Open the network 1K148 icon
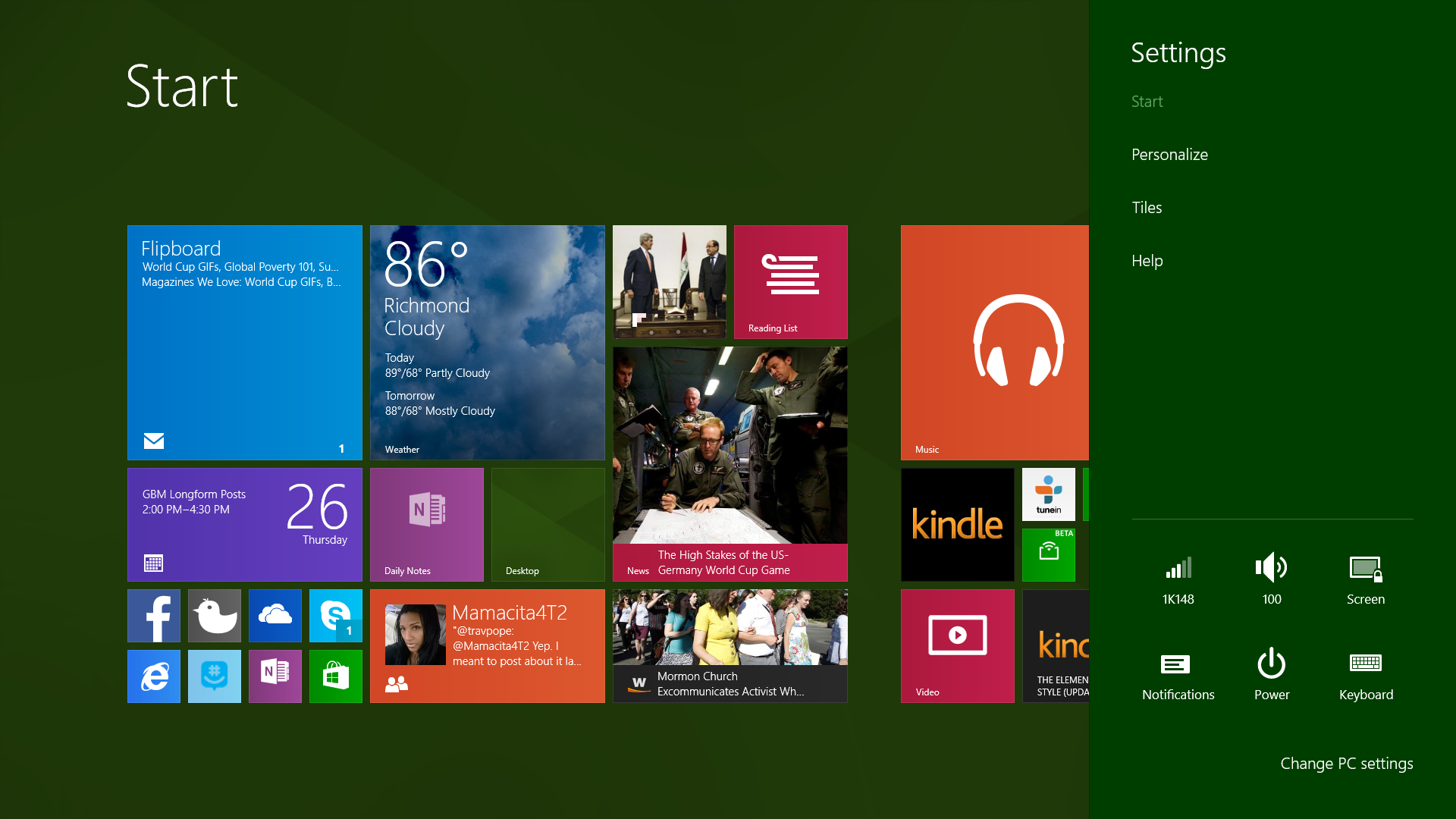The height and width of the screenshot is (819, 1456). pos(1178,580)
